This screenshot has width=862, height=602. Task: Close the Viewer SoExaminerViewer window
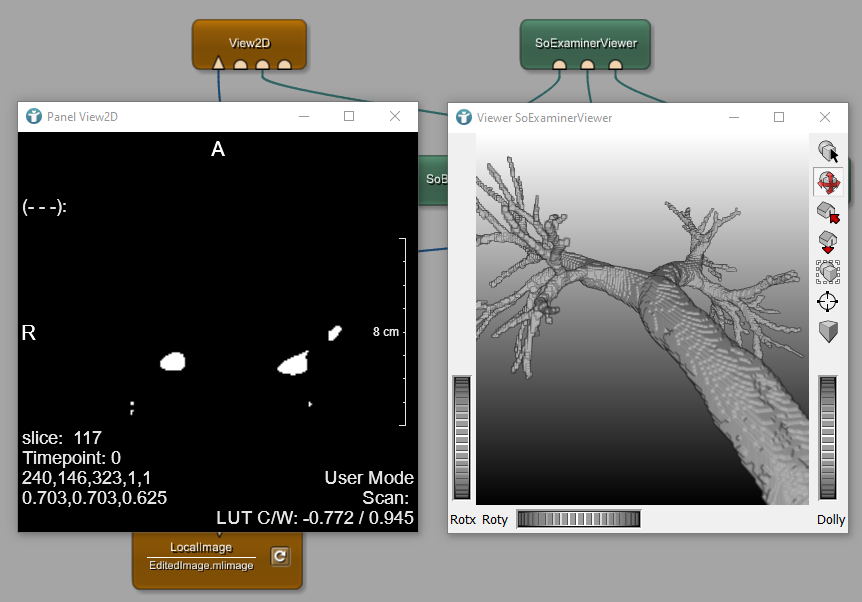(x=825, y=117)
